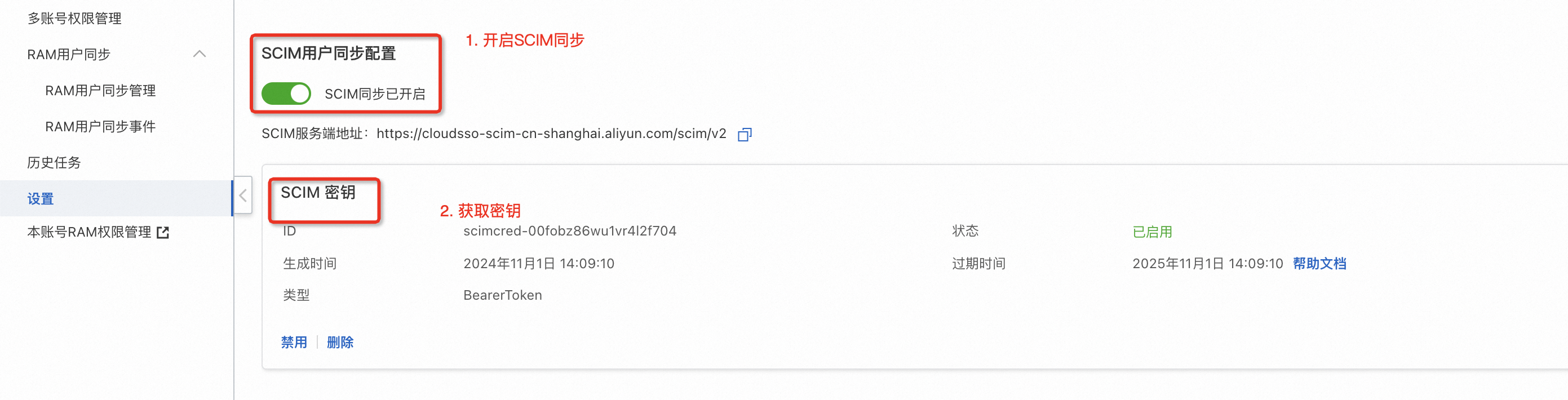Image resolution: width=1568 pixels, height=400 pixels.
Task: Click the SCIM key ID value
Action: coord(569,231)
